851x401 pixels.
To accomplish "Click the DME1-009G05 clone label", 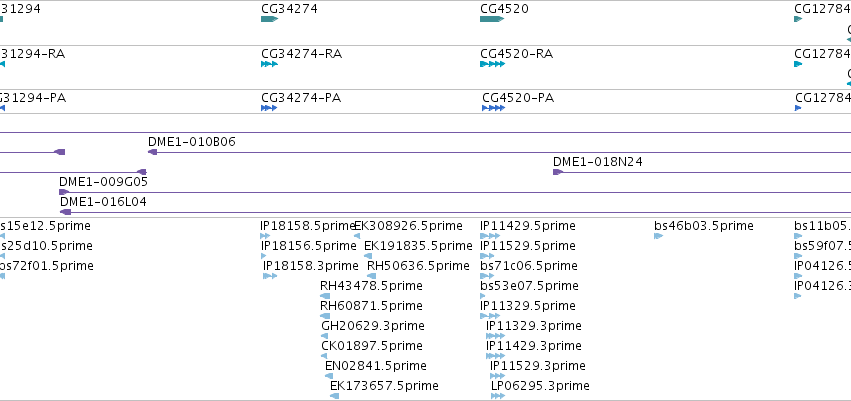I will [x=103, y=181].
